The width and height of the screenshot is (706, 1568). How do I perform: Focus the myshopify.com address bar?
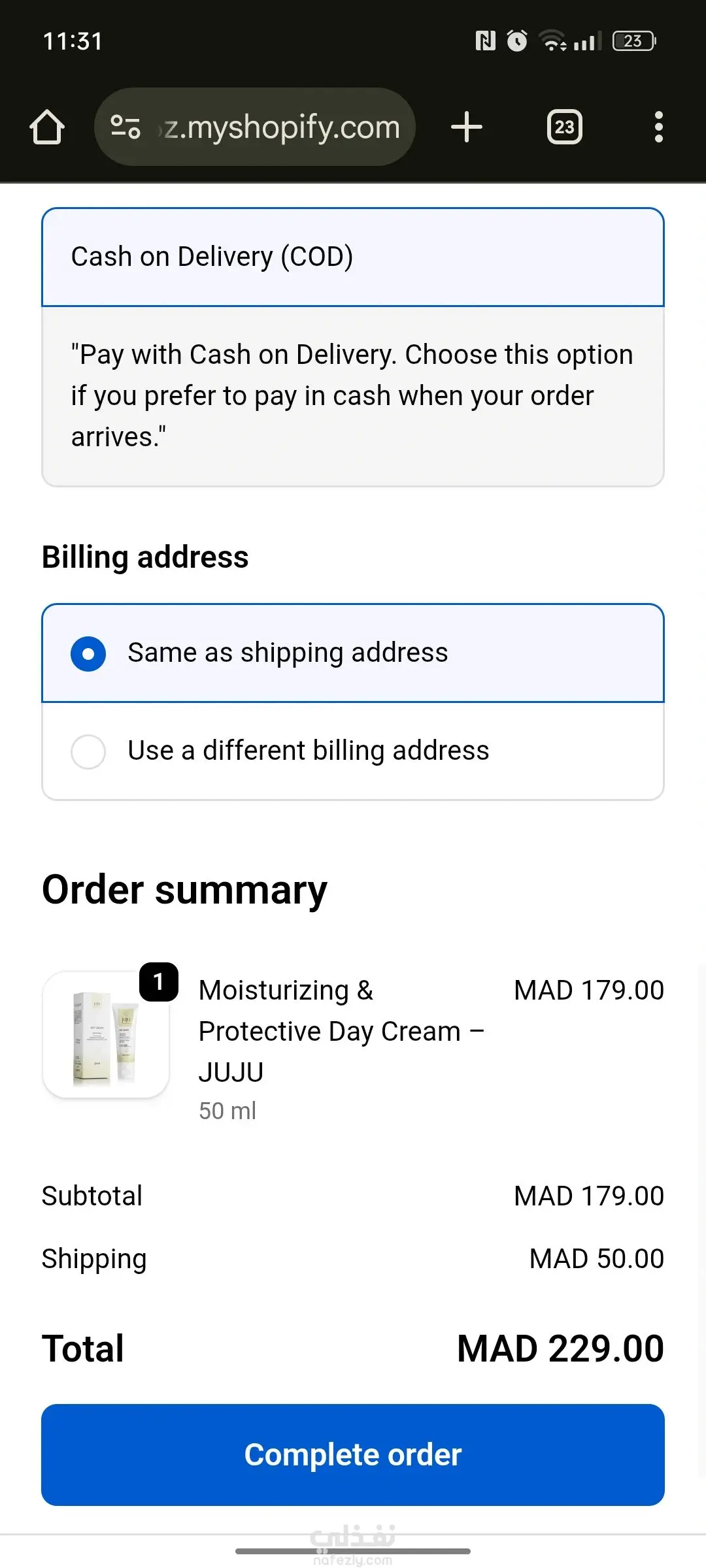pos(281,127)
